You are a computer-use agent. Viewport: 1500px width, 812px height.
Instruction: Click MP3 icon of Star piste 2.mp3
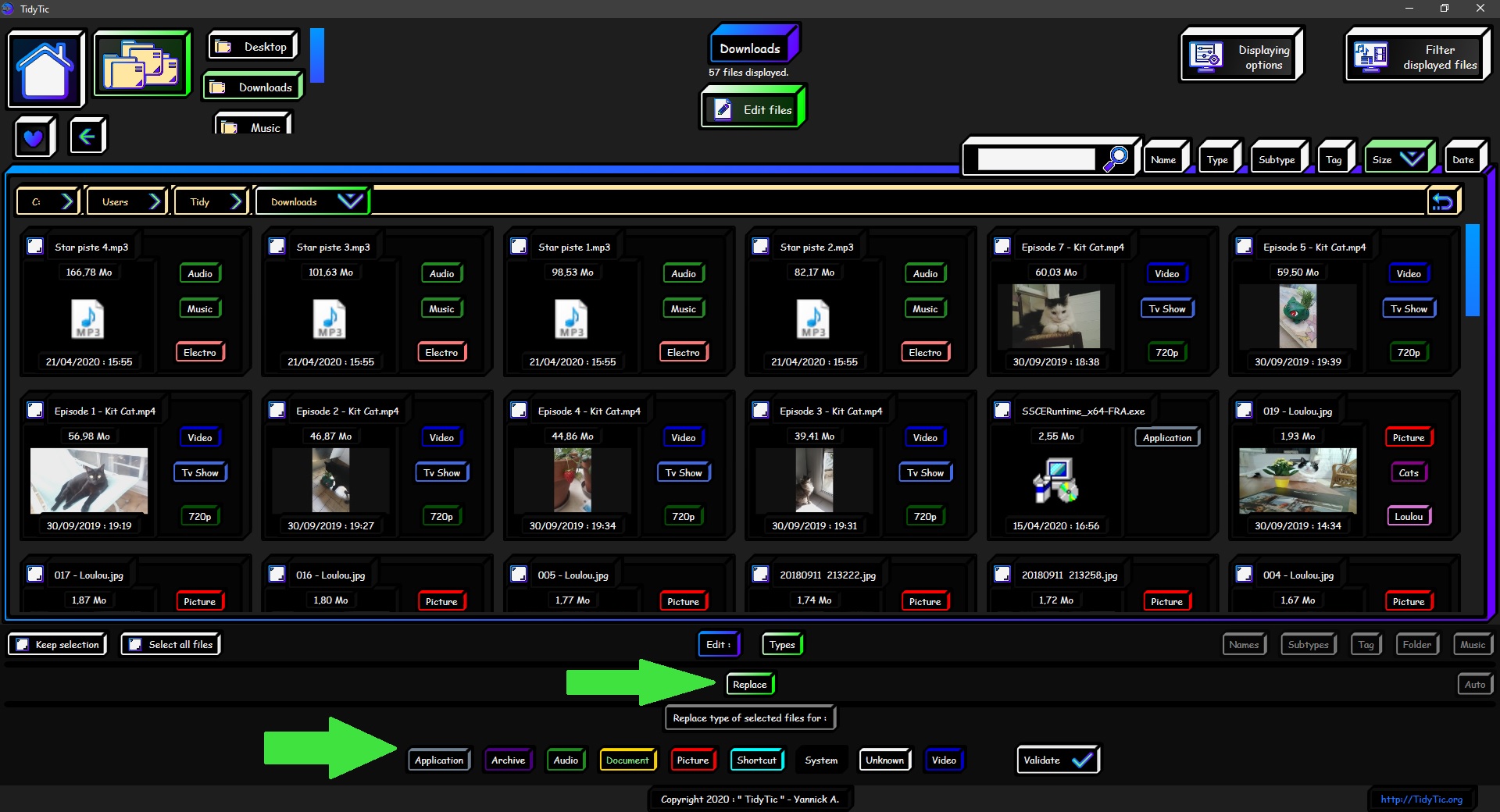(x=813, y=319)
